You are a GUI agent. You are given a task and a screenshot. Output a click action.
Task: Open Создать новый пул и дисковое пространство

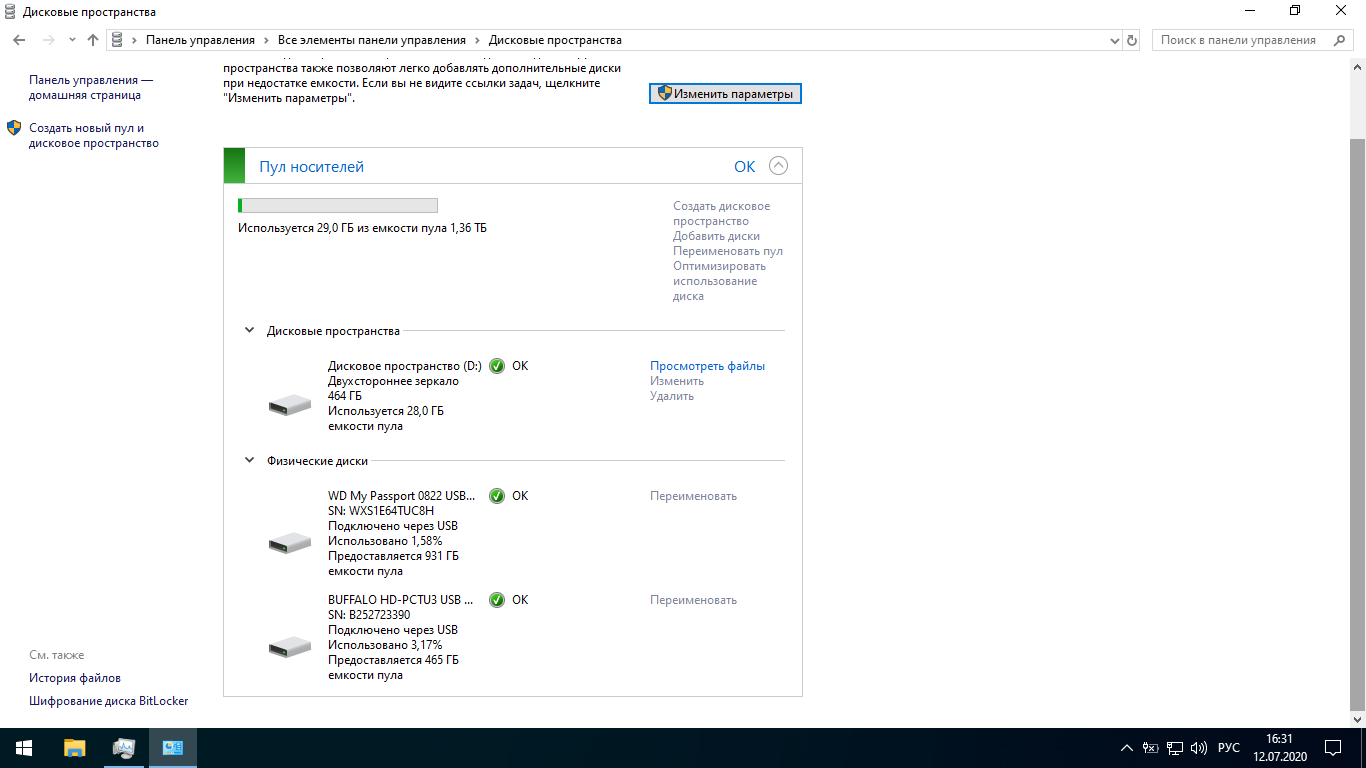[x=94, y=136]
